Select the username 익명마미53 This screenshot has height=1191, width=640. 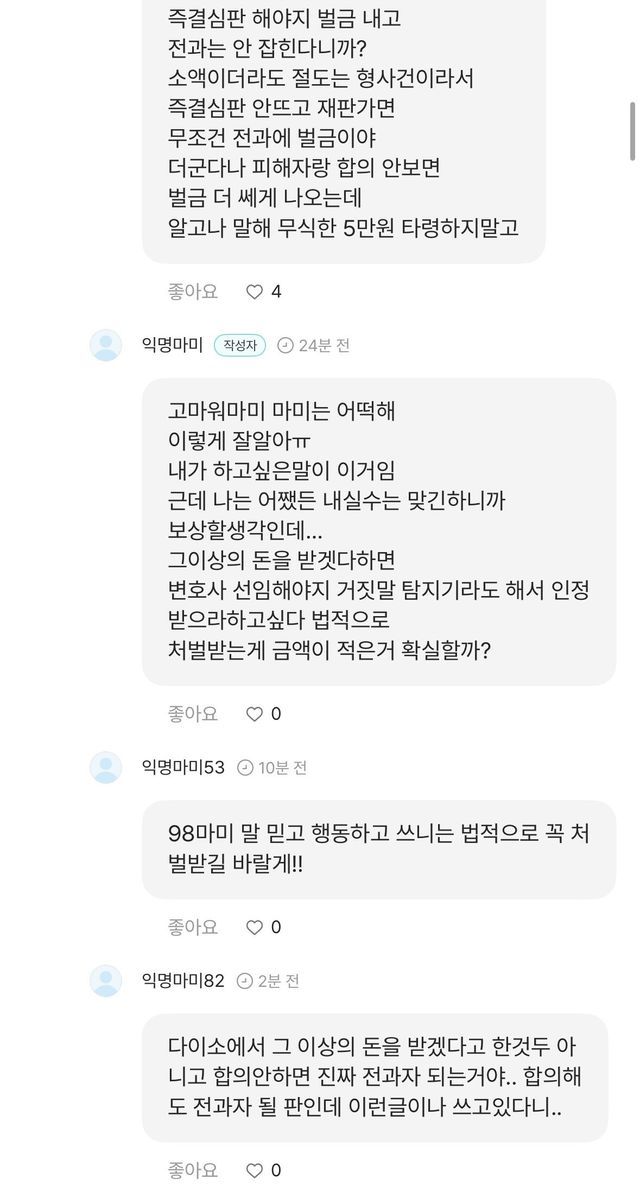(185, 768)
